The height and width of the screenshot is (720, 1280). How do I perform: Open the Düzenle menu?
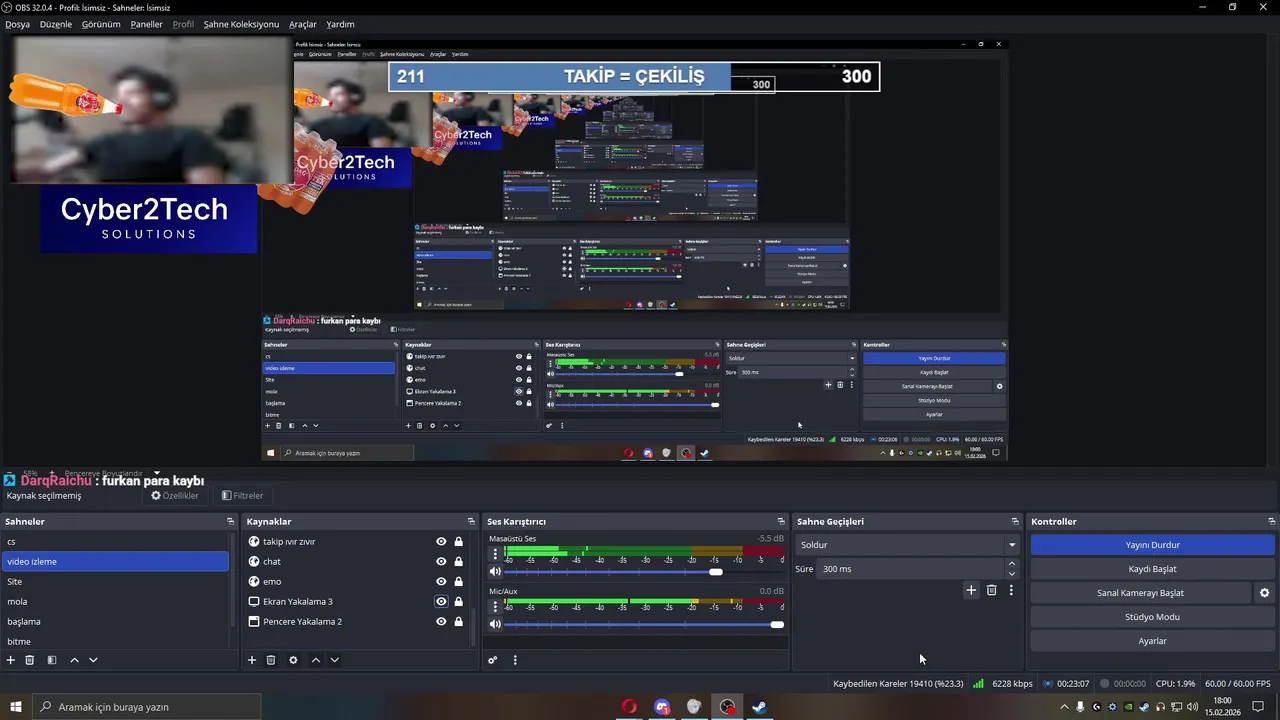click(x=56, y=24)
